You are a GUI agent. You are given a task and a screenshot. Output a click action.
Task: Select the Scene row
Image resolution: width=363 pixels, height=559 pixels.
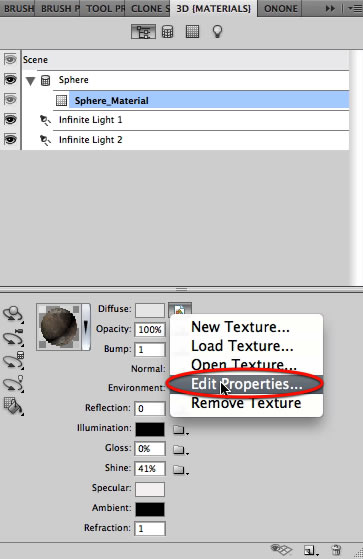[185, 60]
